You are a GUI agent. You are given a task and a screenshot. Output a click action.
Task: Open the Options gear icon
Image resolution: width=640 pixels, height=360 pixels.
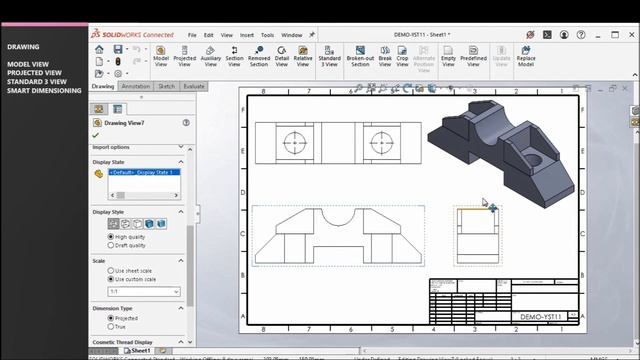[x=118, y=74]
